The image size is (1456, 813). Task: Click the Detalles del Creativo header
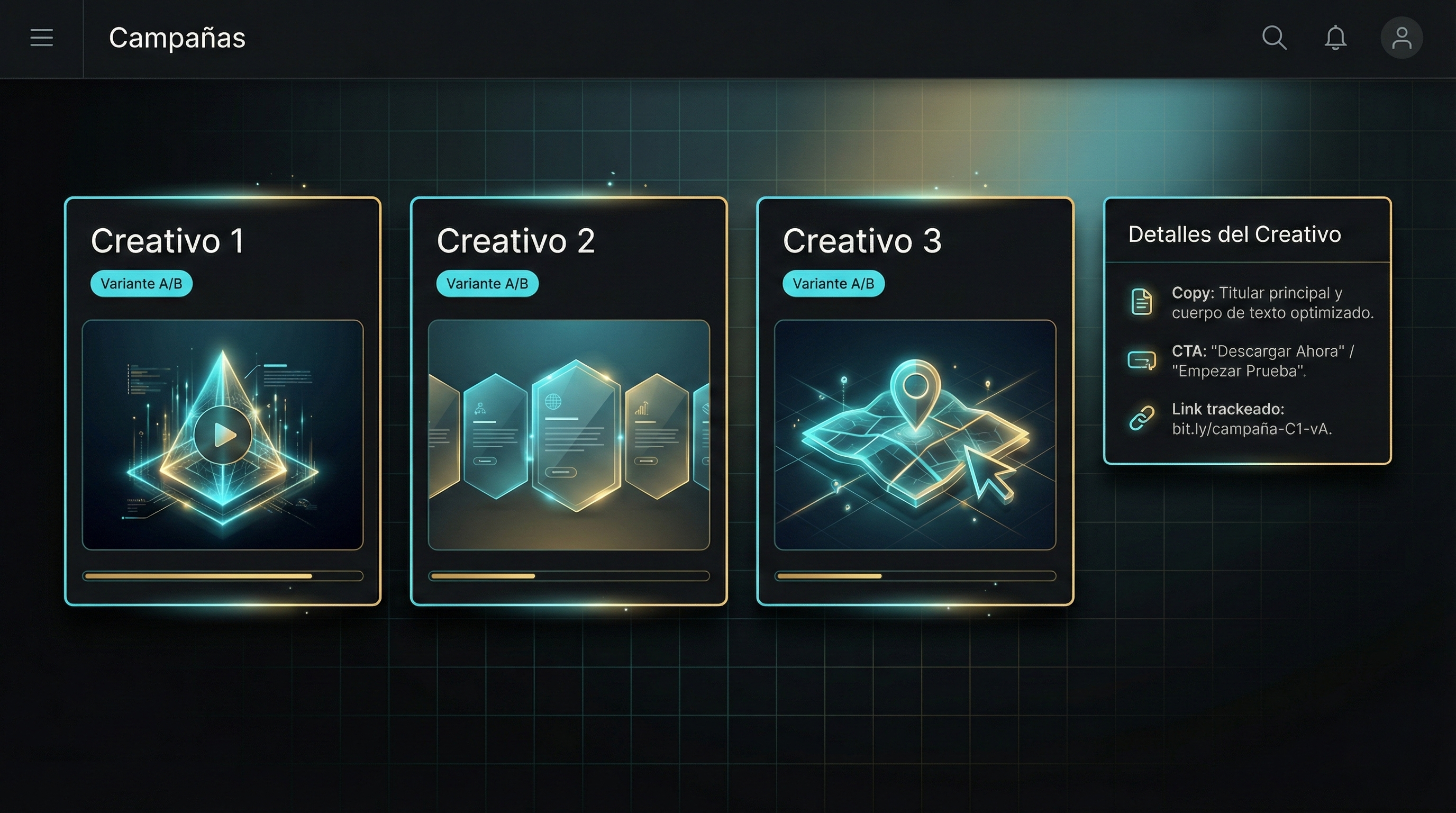pos(1234,234)
